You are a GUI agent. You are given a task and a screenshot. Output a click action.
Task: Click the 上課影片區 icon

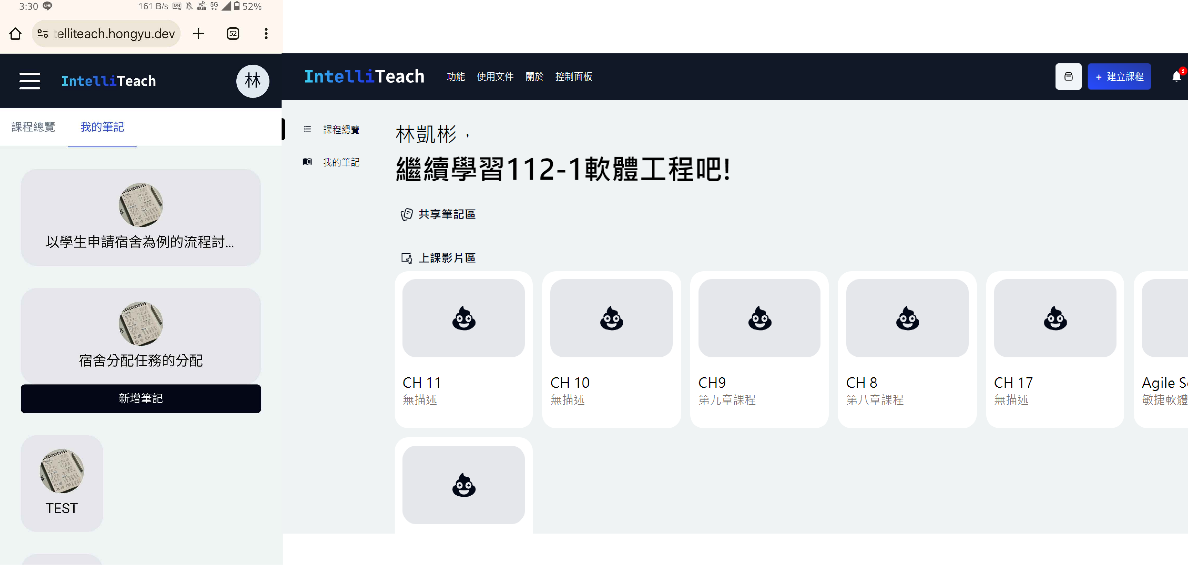407,258
